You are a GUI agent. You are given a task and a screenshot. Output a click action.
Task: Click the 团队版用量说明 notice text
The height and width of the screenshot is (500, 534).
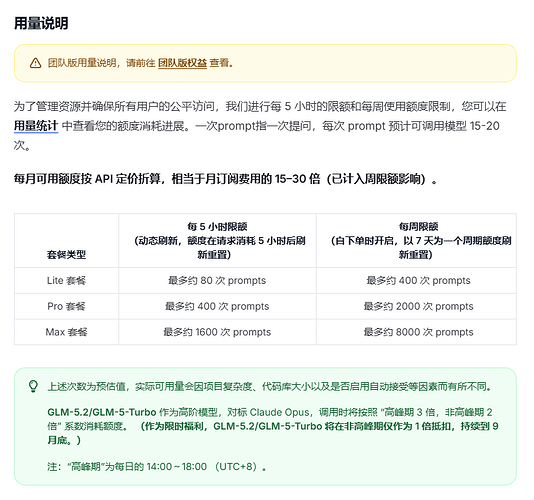(140, 63)
